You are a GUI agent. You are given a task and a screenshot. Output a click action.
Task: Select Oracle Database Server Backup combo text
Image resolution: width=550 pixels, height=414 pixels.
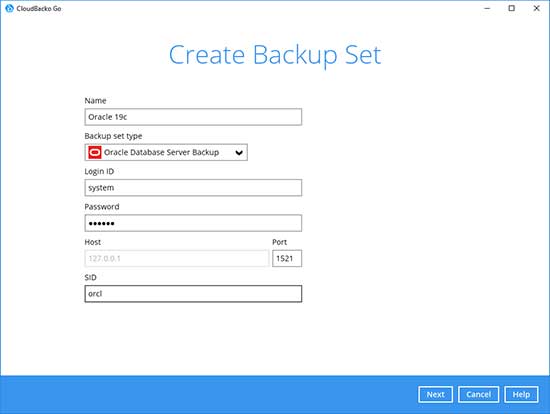(x=161, y=152)
